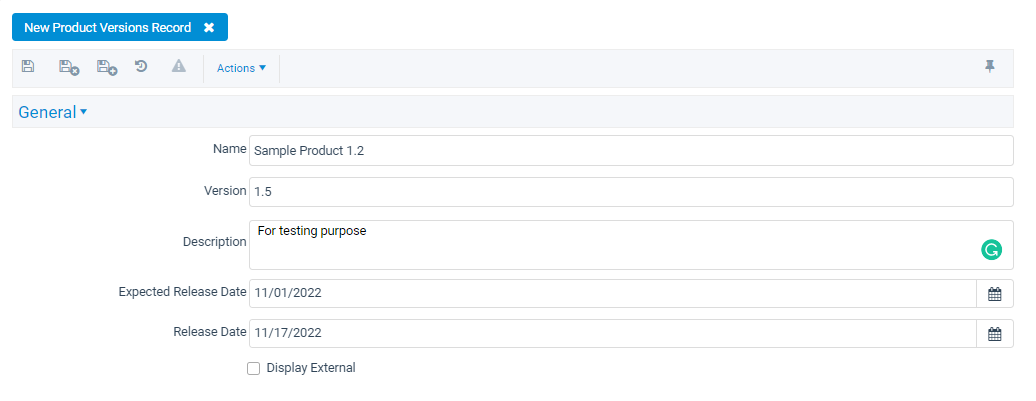Image resolution: width=1036 pixels, height=401 pixels.
Task: Open calendar picker for Release Date
Action: [x=994, y=334]
